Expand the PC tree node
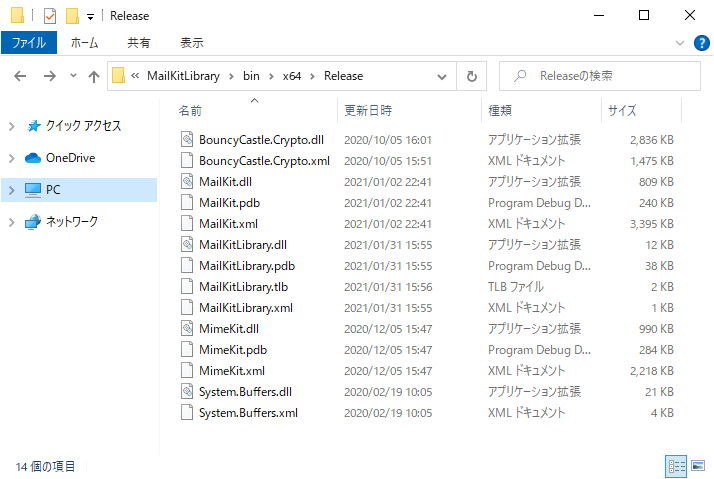The width and height of the screenshot is (714, 479). [x=12, y=190]
